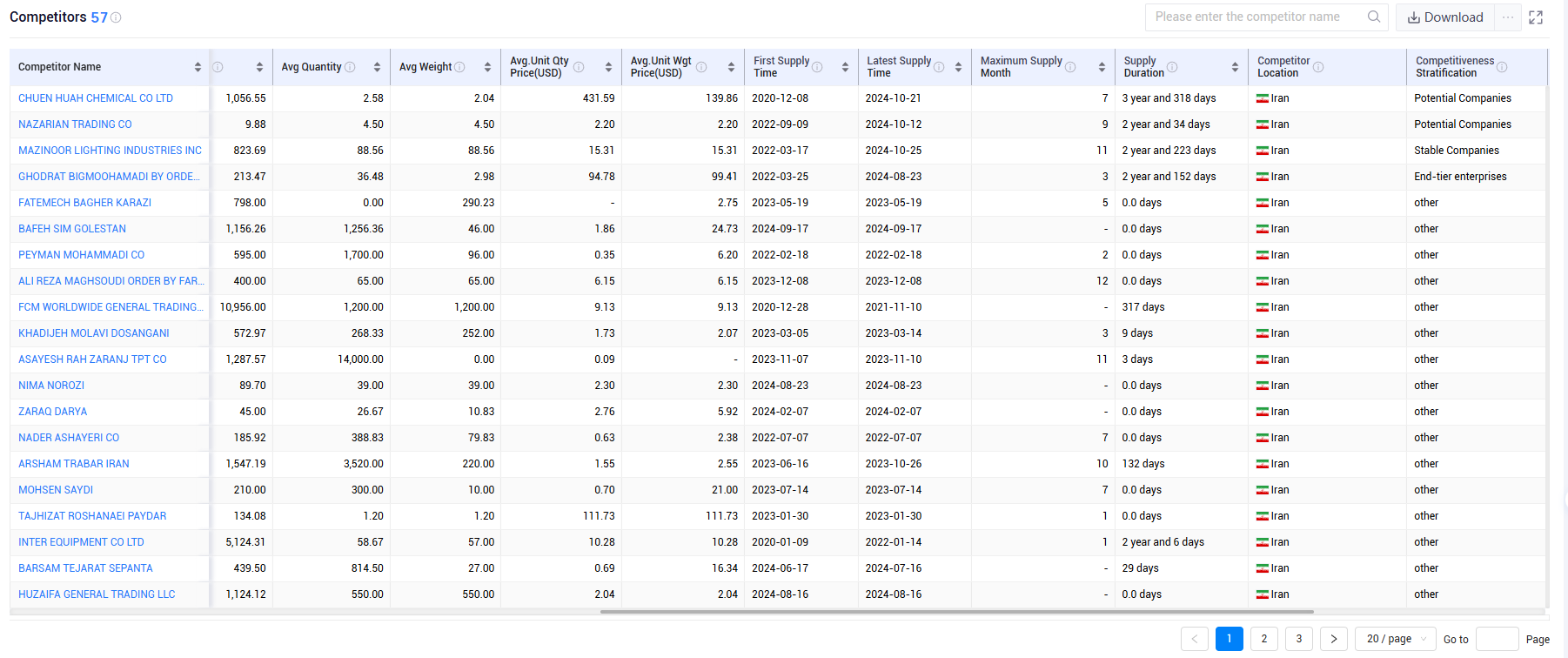The width and height of the screenshot is (1568, 658).
Task: Open the more options ellipsis button
Action: pos(1508,17)
